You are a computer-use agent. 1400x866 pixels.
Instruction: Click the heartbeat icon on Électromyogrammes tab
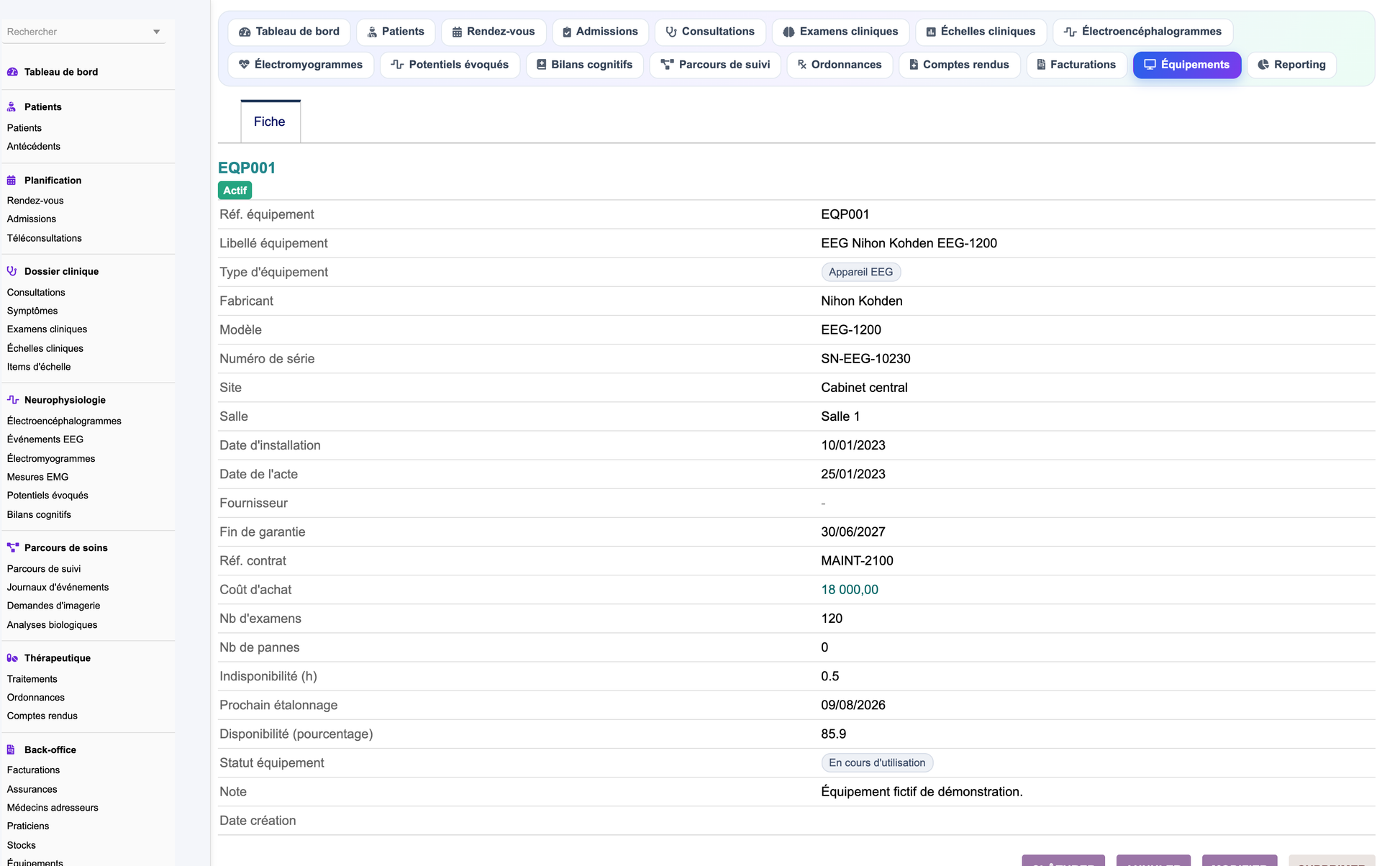click(x=245, y=65)
